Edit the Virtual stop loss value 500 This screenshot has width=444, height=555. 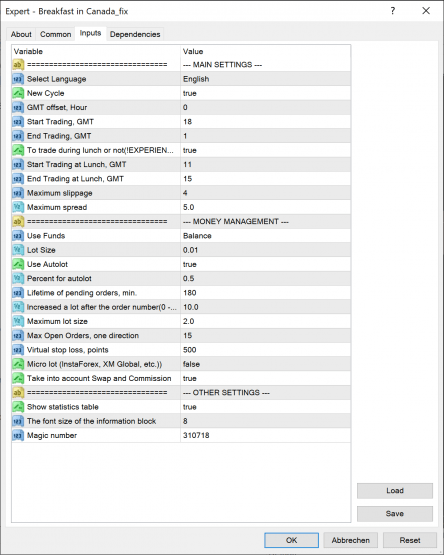coord(266,350)
